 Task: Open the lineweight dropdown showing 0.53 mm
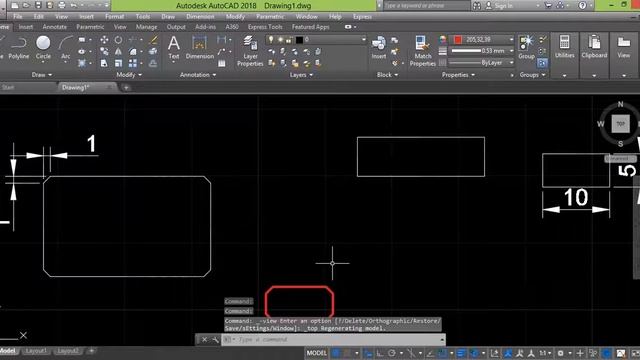click(x=483, y=51)
